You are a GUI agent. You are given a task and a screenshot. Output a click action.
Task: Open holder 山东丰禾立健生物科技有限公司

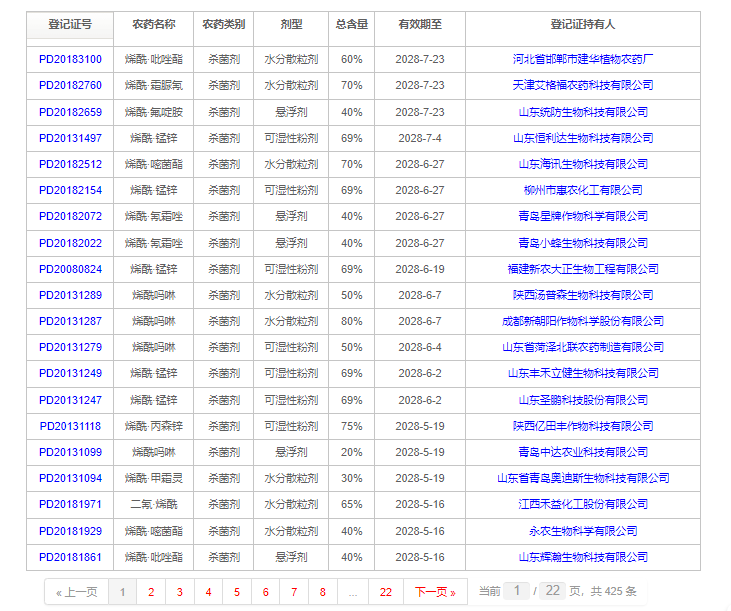[583, 374]
